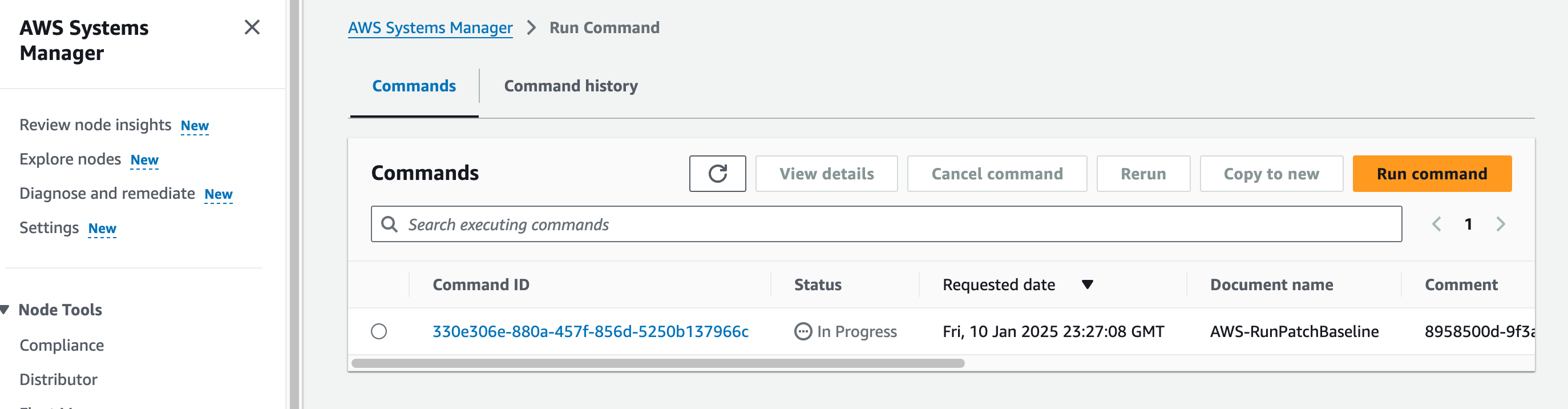This screenshot has height=409, width=1568.
Task: Follow the AWS Systems Manager breadcrumb link
Action: pyautogui.click(x=430, y=27)
